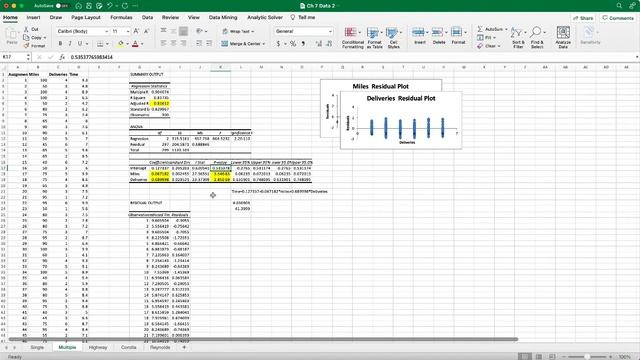Open Conditional Formatting menu
The height and width of the screenshot is (360, 640).
(x=353, y=38)
